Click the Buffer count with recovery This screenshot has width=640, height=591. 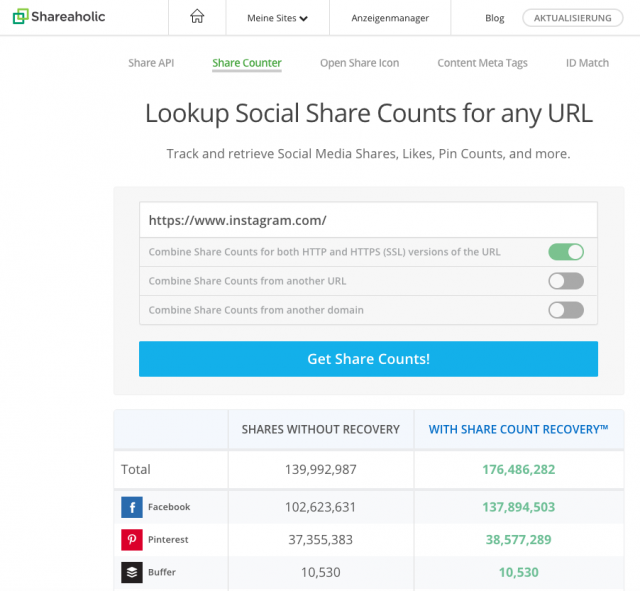pos(518,572)
